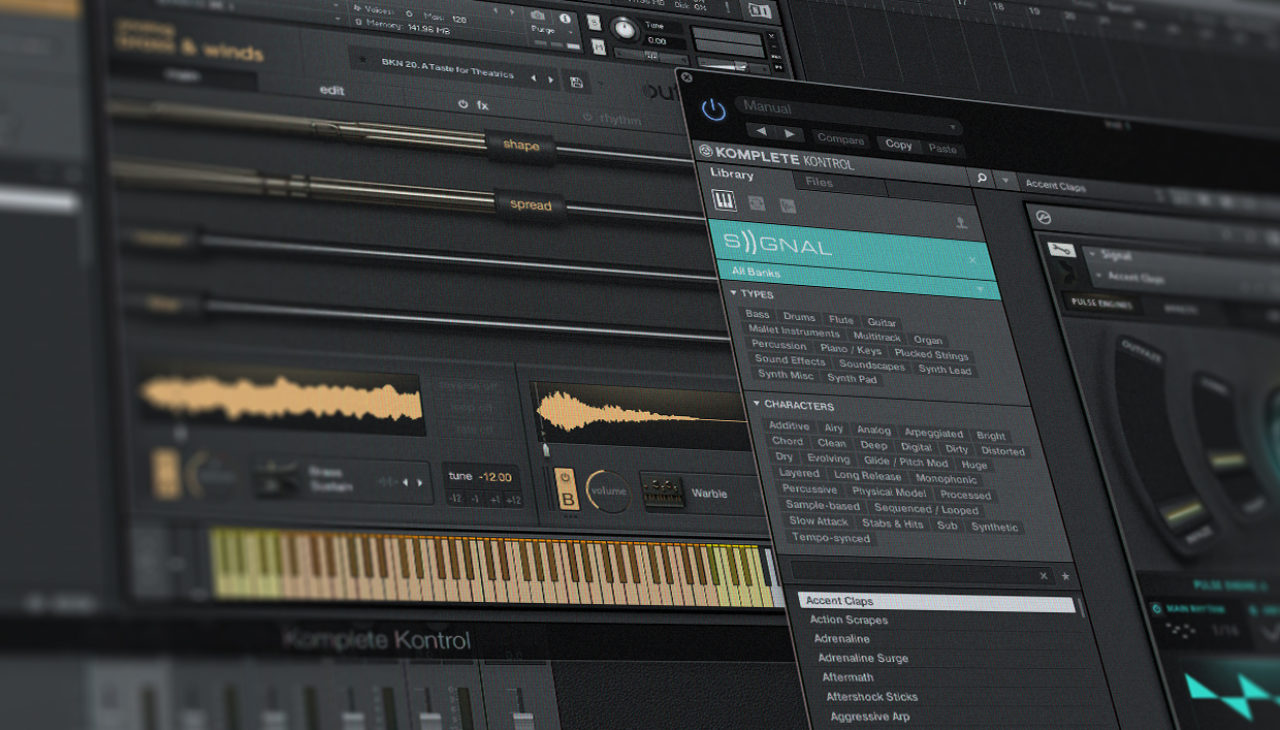Click the favorites star above the preset list
The image size is (1280, 730).
tap(1064, 577)
